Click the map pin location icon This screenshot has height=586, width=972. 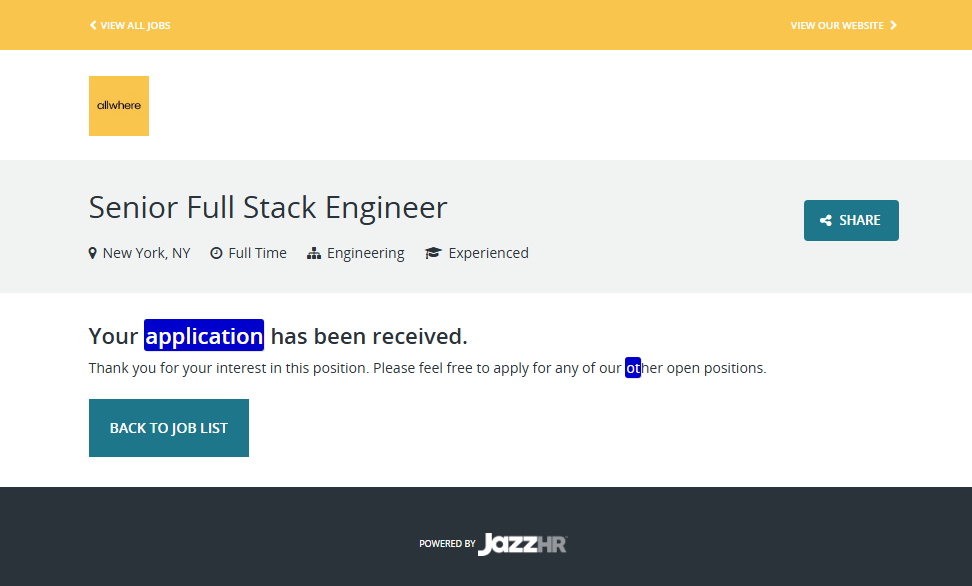click(93, 253)
